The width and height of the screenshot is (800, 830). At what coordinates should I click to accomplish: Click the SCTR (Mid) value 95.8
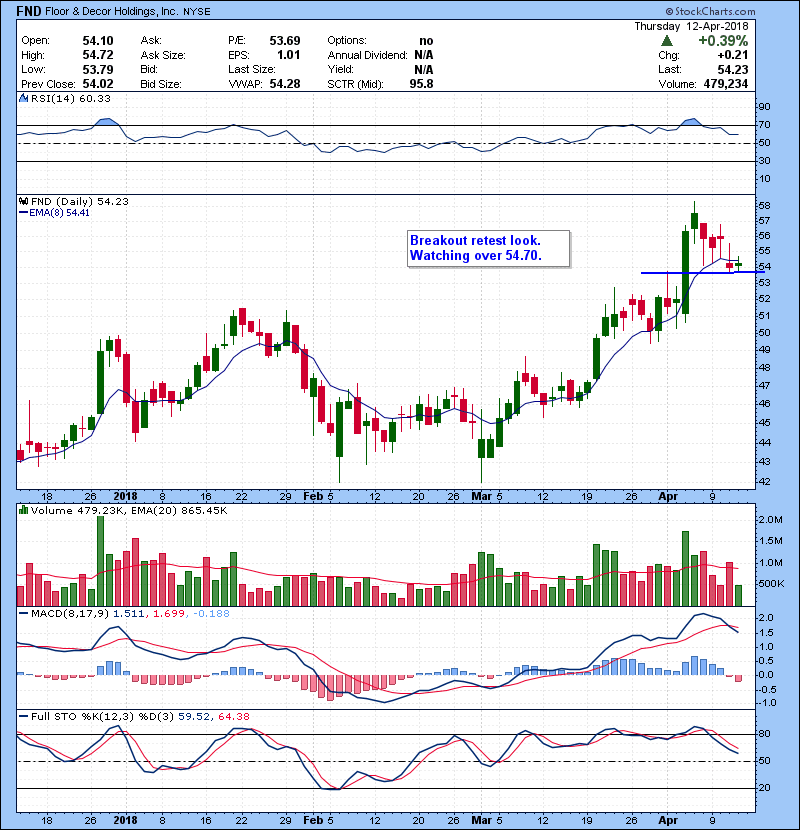(421, 84)
